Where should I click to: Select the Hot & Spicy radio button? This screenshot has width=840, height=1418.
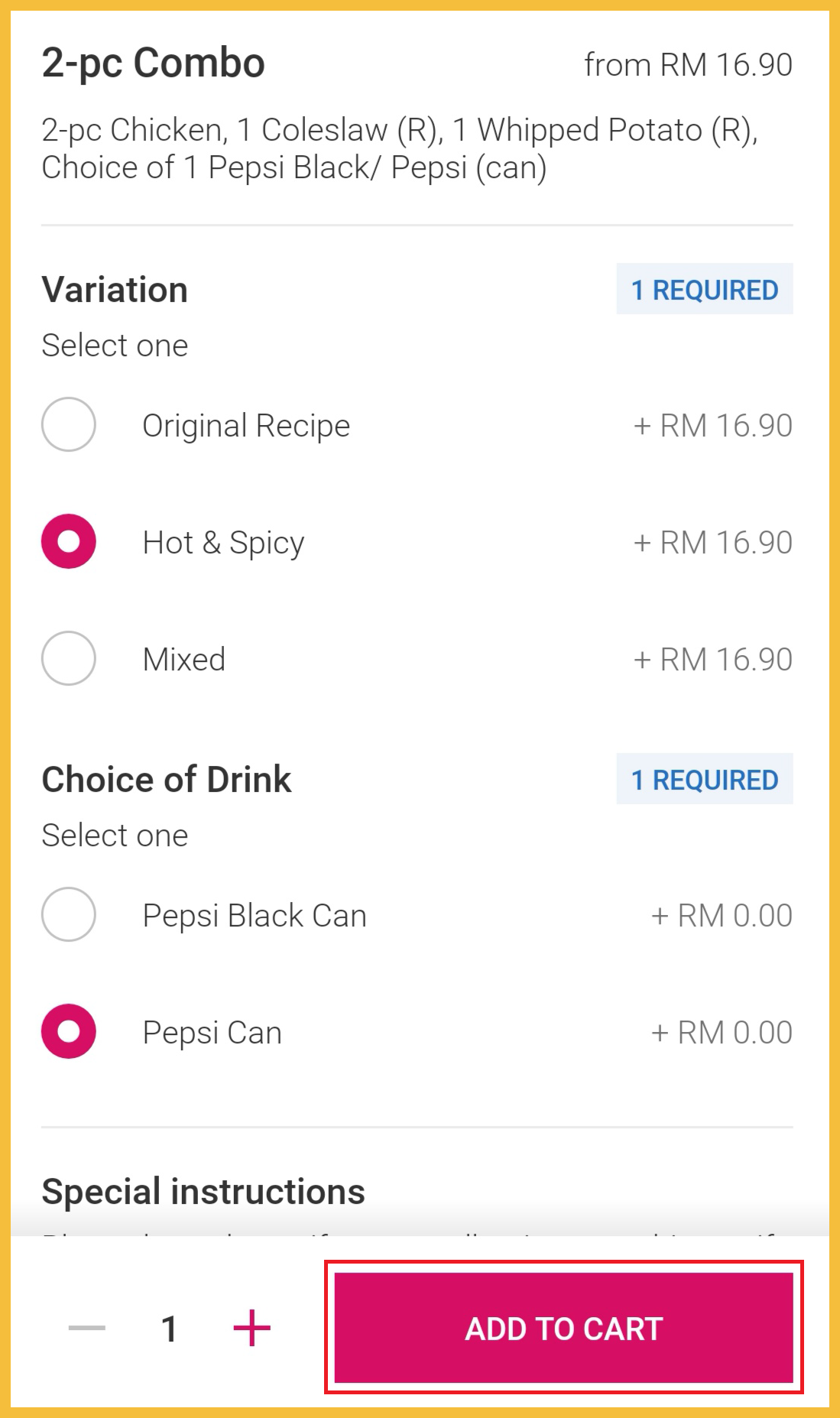69,541
